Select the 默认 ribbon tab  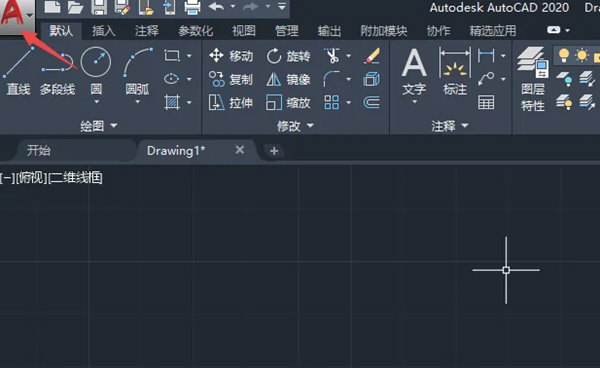point(61,31)
